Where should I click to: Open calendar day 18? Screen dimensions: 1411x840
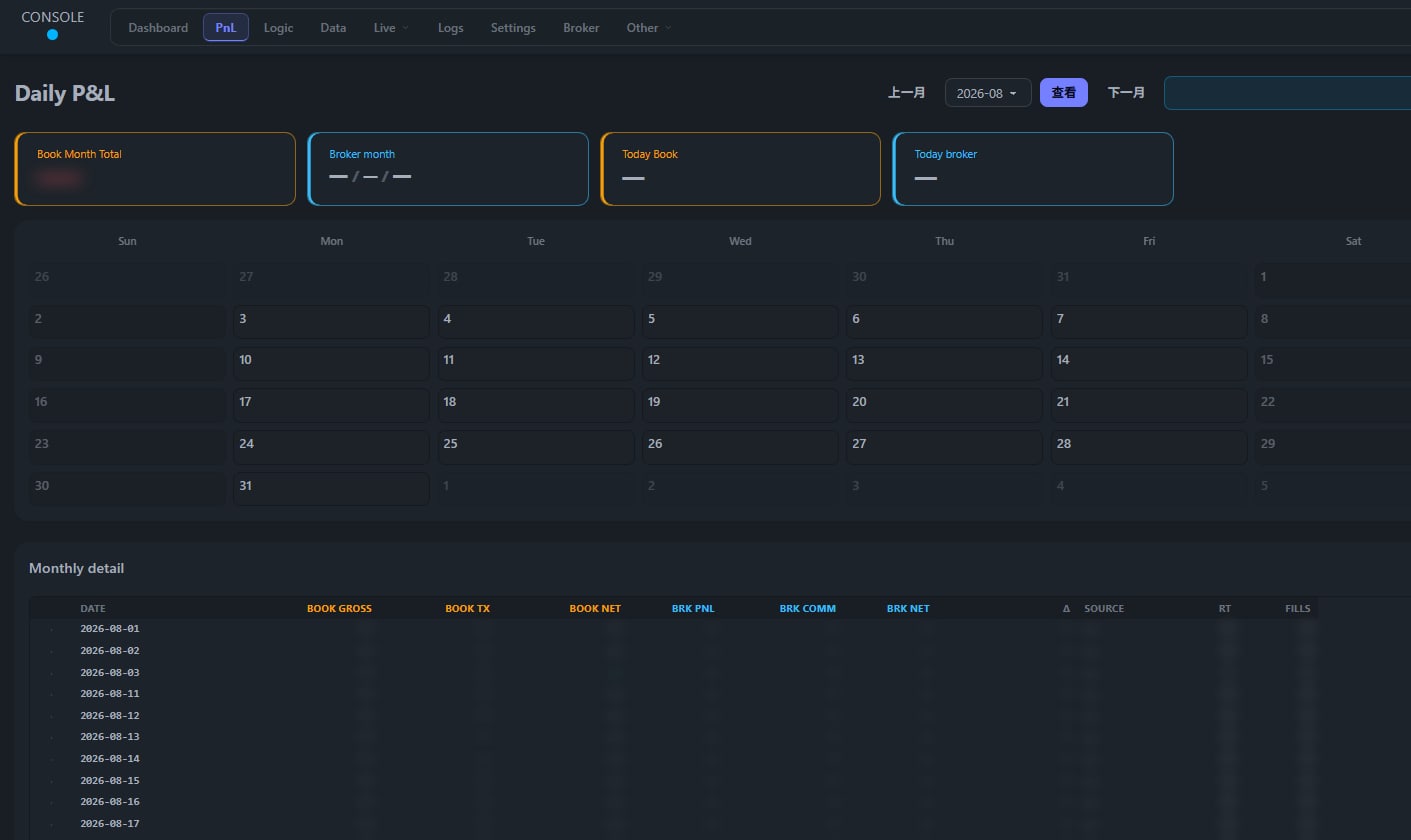click(536, 405)
